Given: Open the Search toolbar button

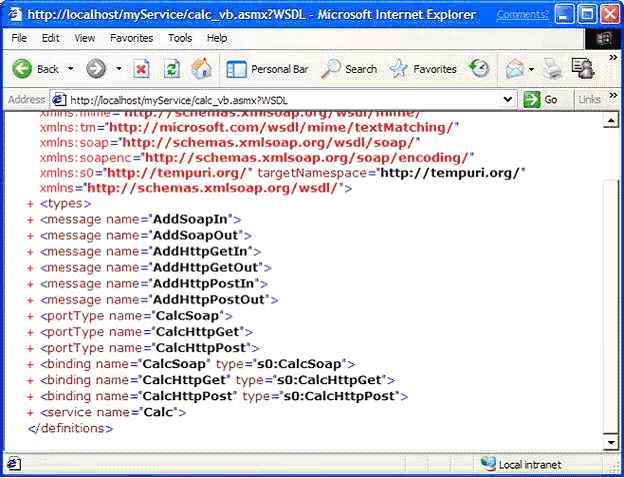Looking at the screenshot, I should 350,69.
